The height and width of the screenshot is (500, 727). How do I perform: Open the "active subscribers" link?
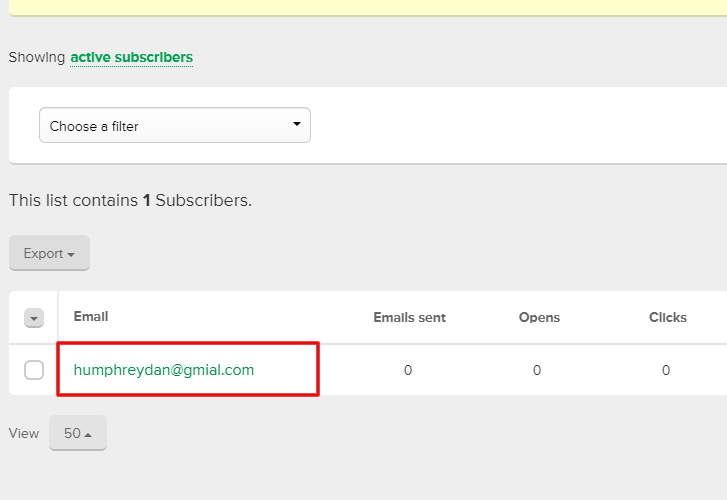click(131, 58)
